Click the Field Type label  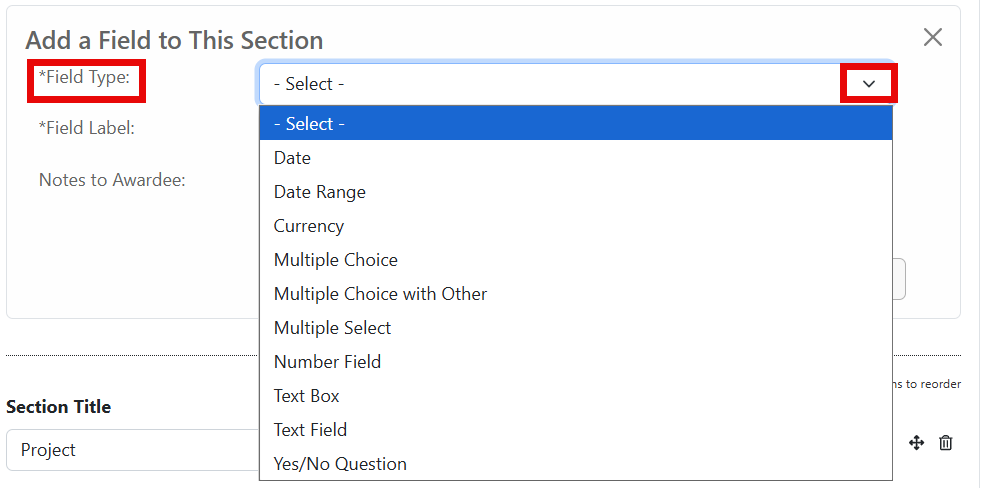[88, 77]
